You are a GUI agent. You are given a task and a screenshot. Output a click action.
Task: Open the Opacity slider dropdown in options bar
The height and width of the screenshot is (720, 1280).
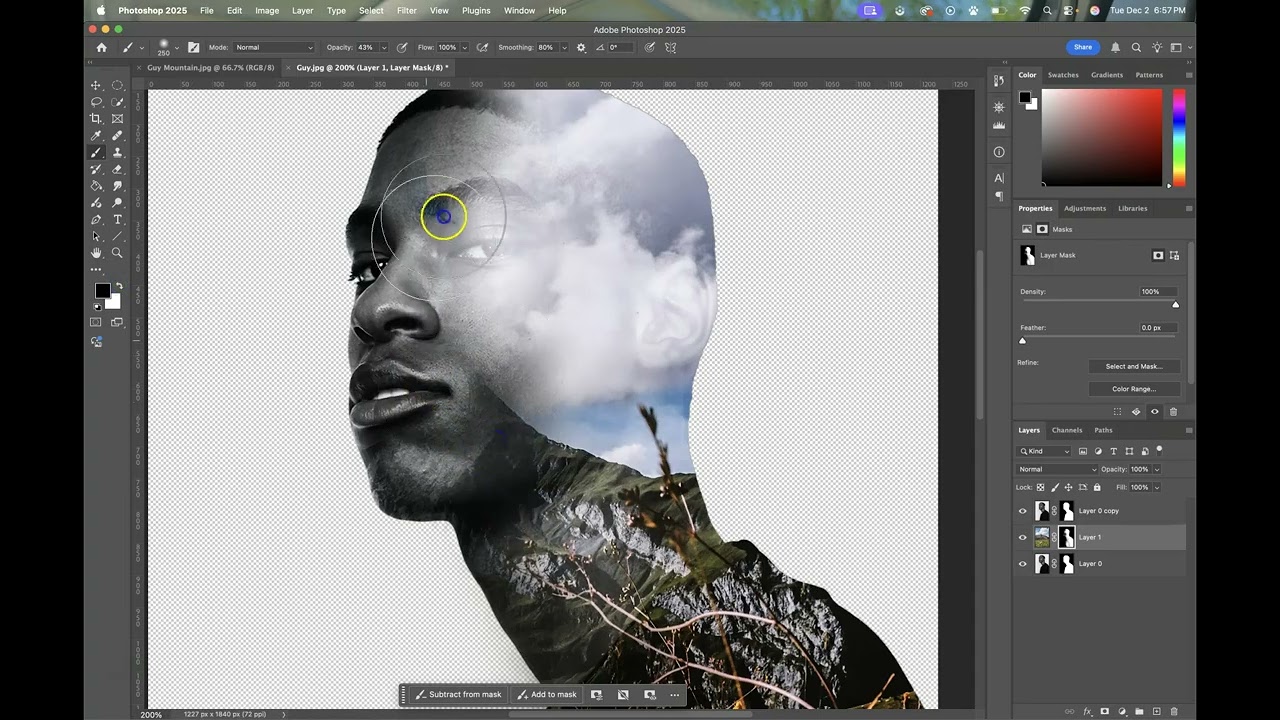tap(383, 47)
